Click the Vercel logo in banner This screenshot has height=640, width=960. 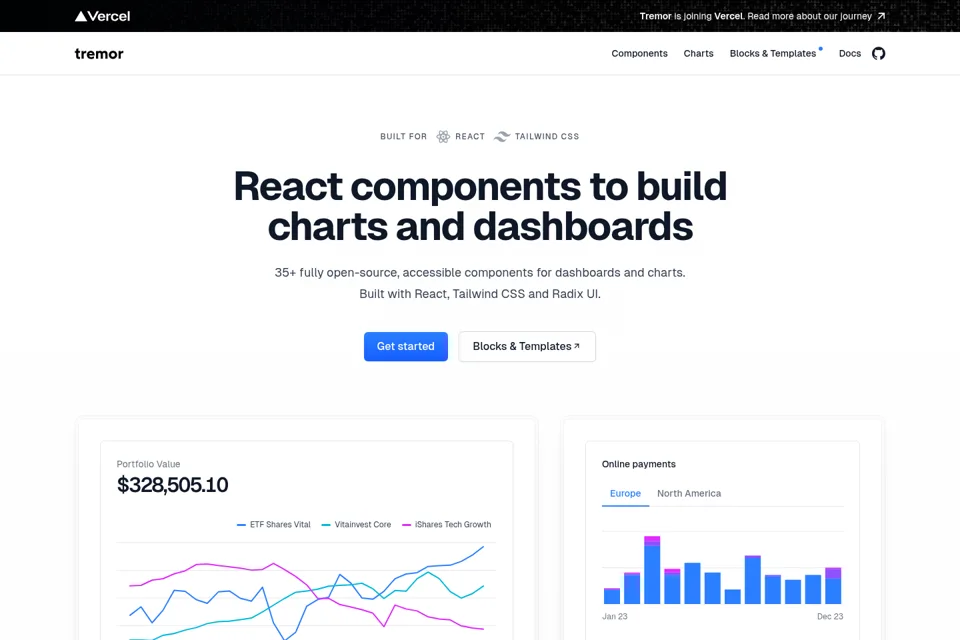point(102,16)
